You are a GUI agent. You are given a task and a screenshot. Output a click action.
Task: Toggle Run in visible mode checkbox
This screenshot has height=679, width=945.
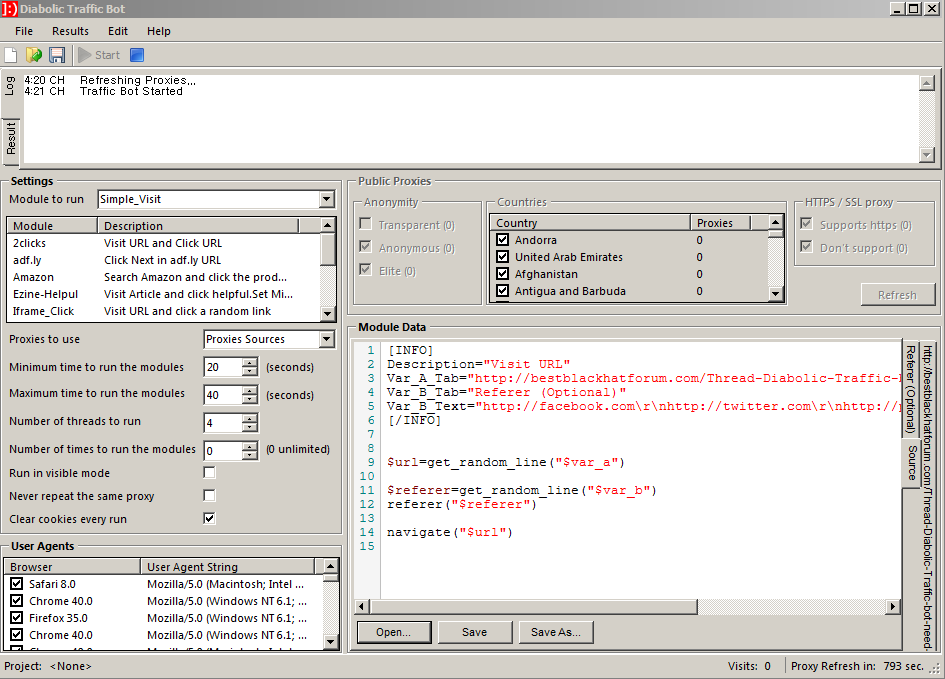point(209,473)
